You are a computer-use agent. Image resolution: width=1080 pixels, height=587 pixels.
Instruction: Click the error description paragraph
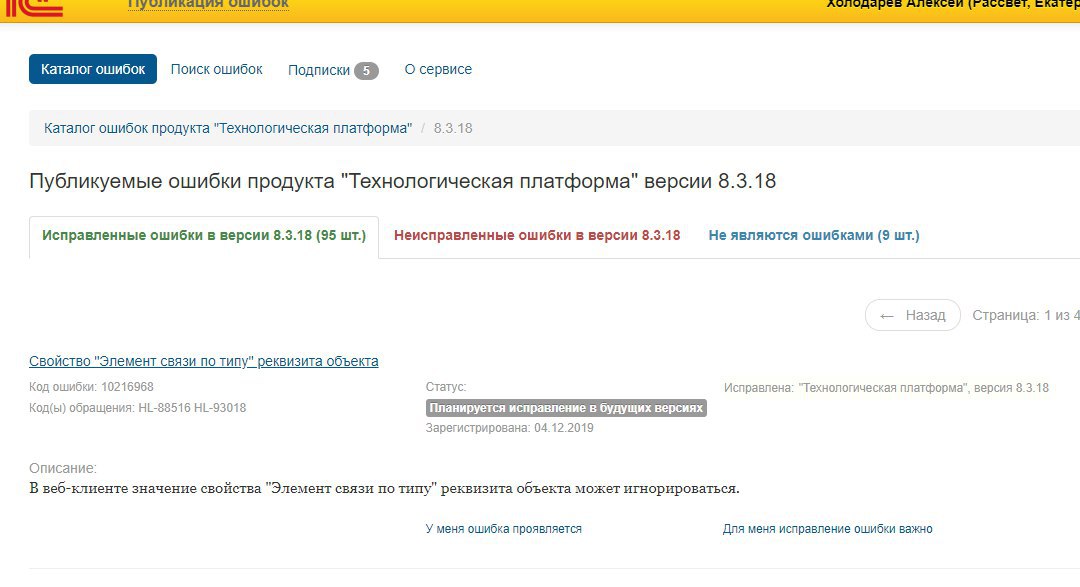coord(384,488)
